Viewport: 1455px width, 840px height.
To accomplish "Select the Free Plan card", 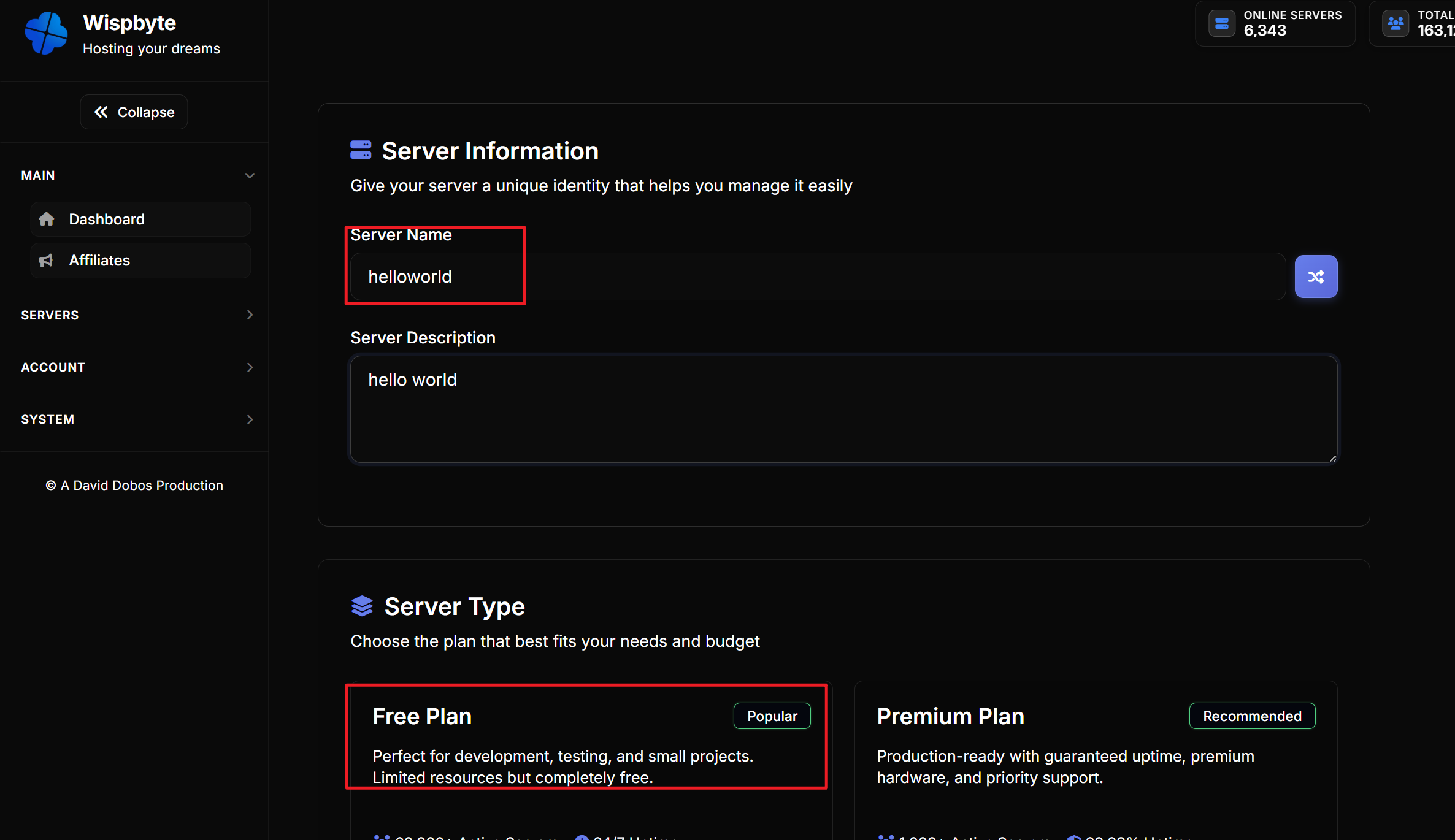I will (591, 760).
